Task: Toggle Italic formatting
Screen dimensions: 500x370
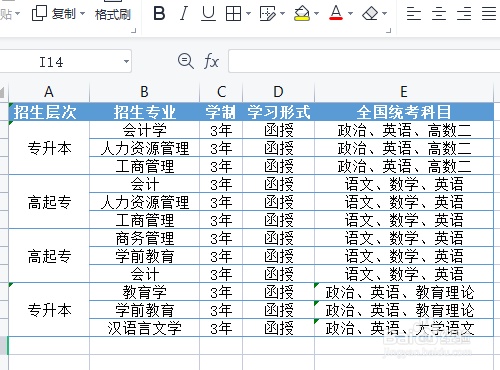Action: pos(183,14)
